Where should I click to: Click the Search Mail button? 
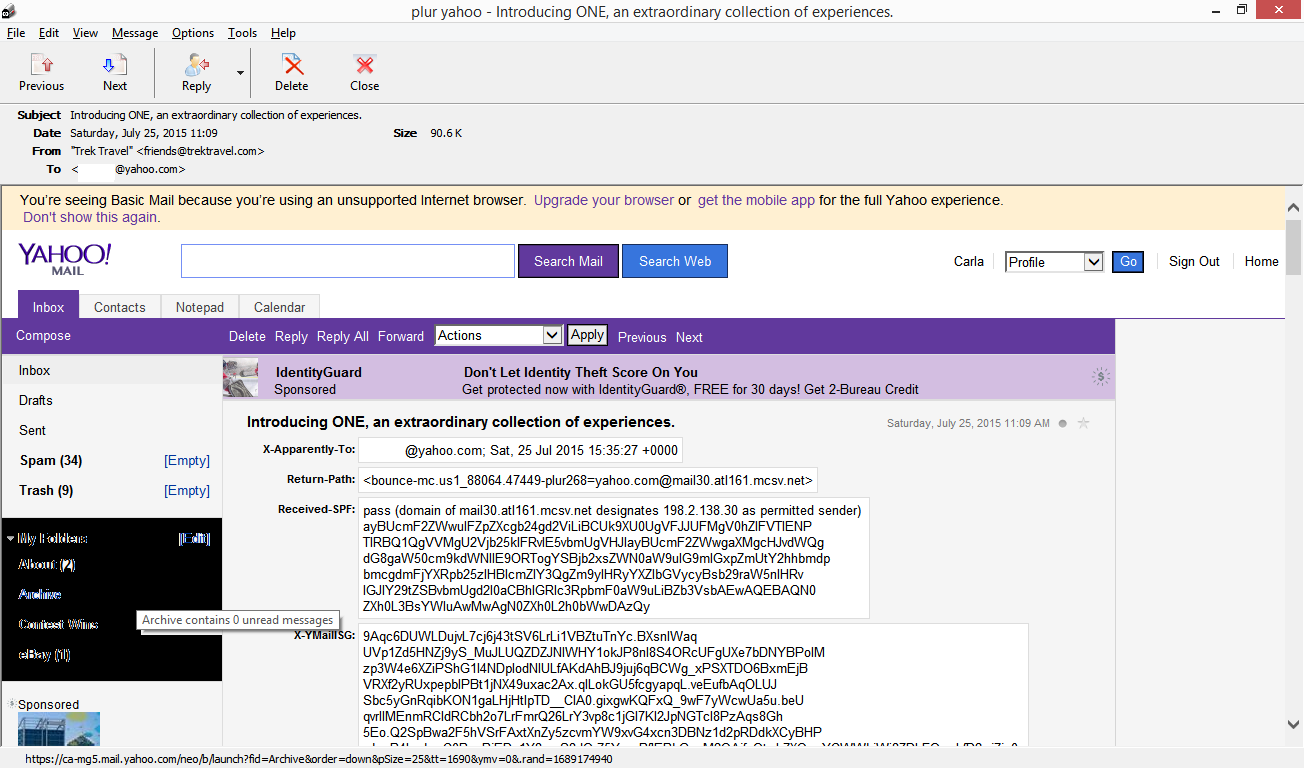[568, 261]
